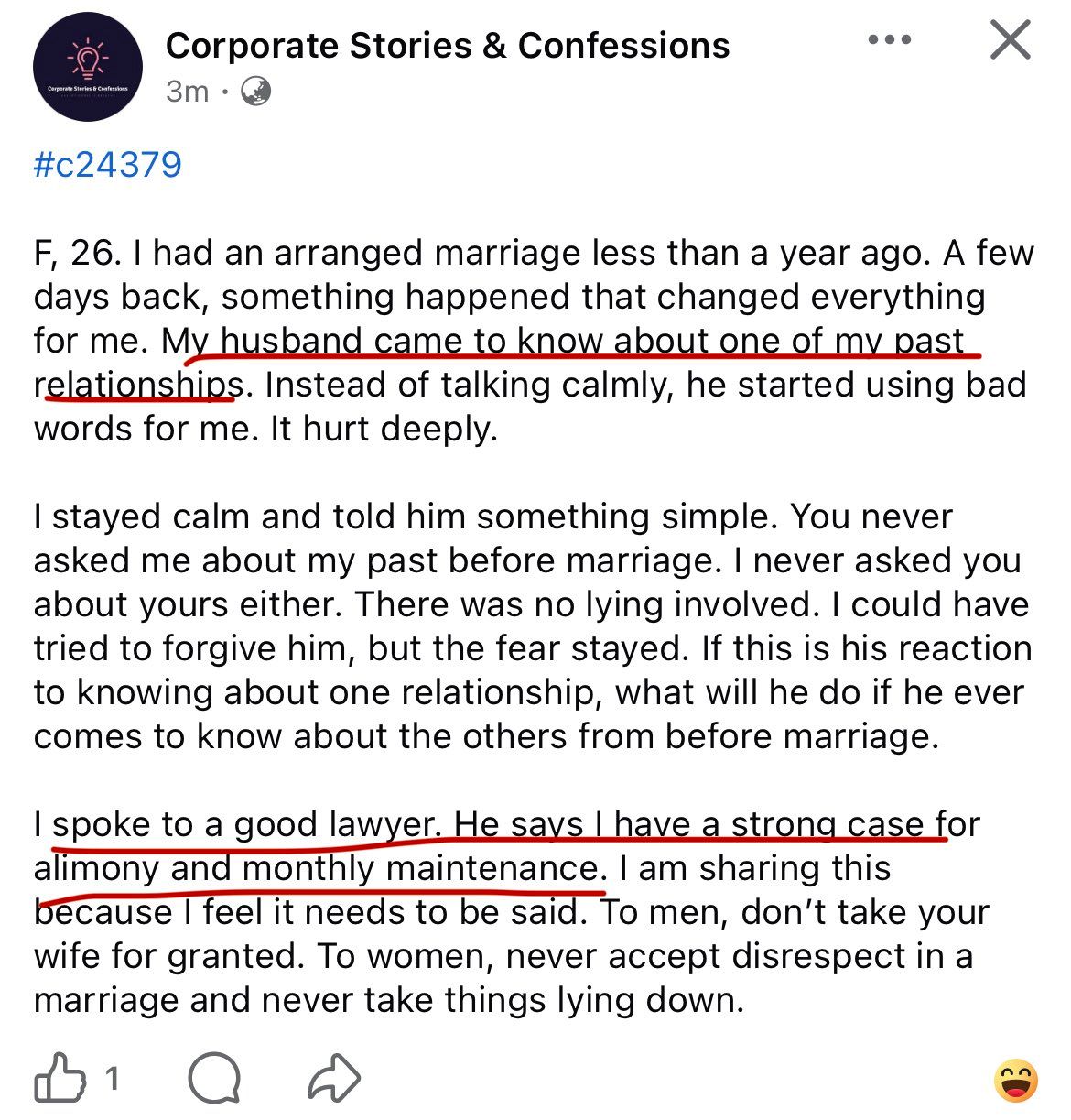Click the 3m post timestamp

point(187,92)
